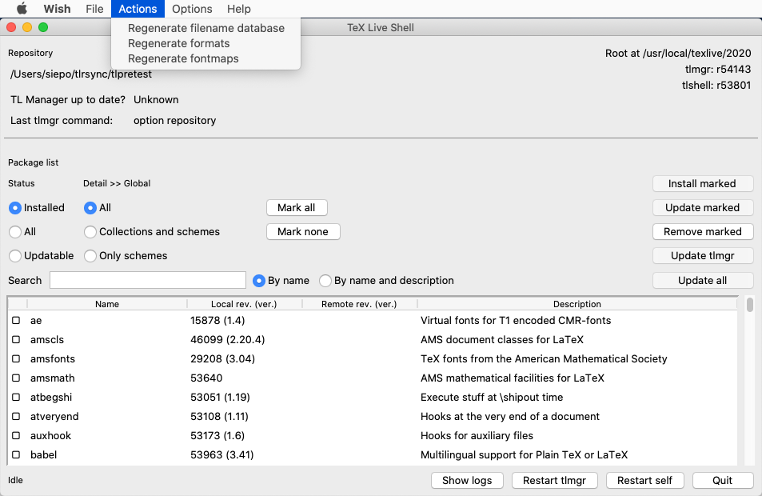Tick the checkbox next to amsmath package

16,378
